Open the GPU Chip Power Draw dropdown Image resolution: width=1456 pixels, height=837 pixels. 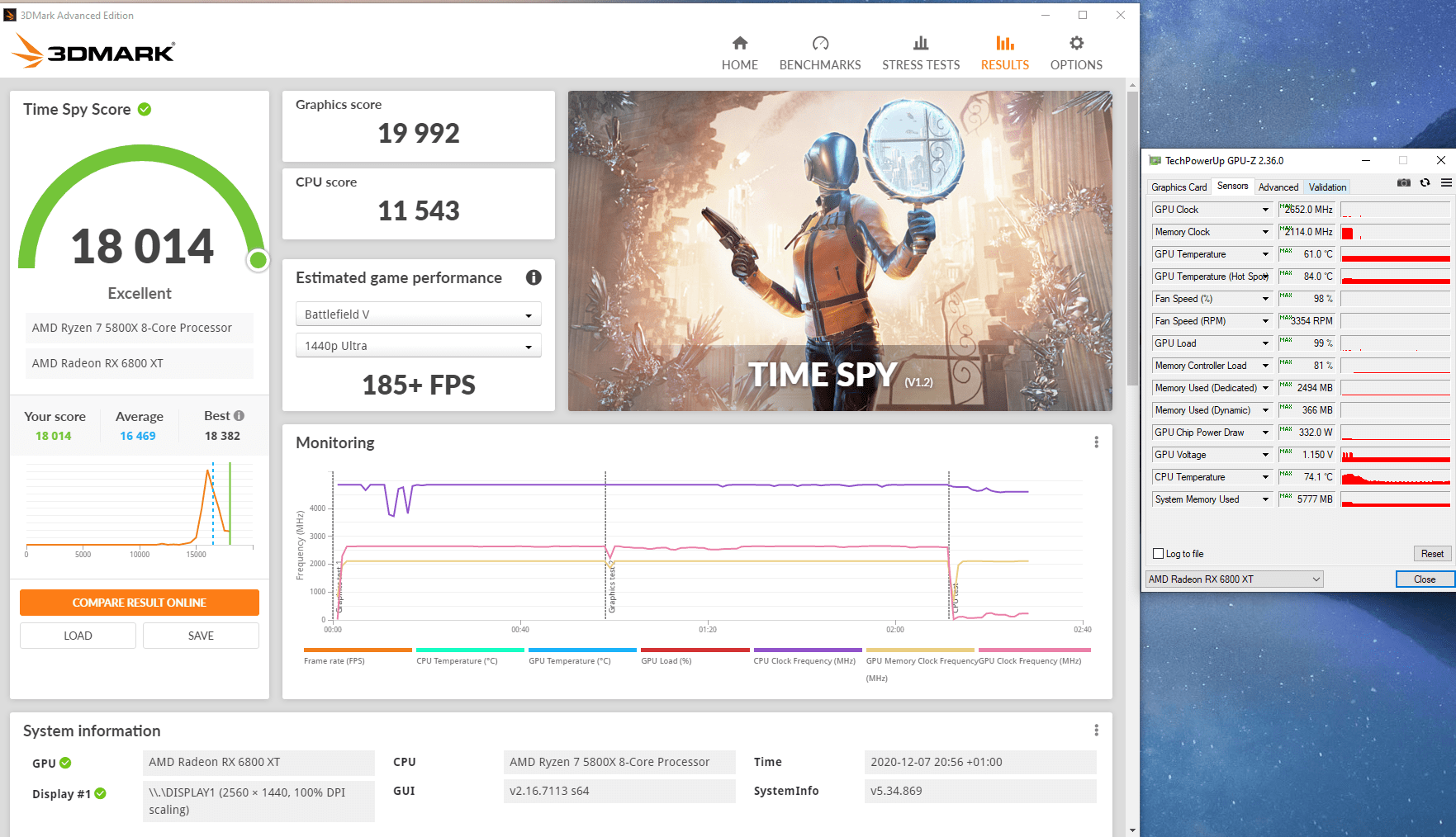click(1265, 433)
